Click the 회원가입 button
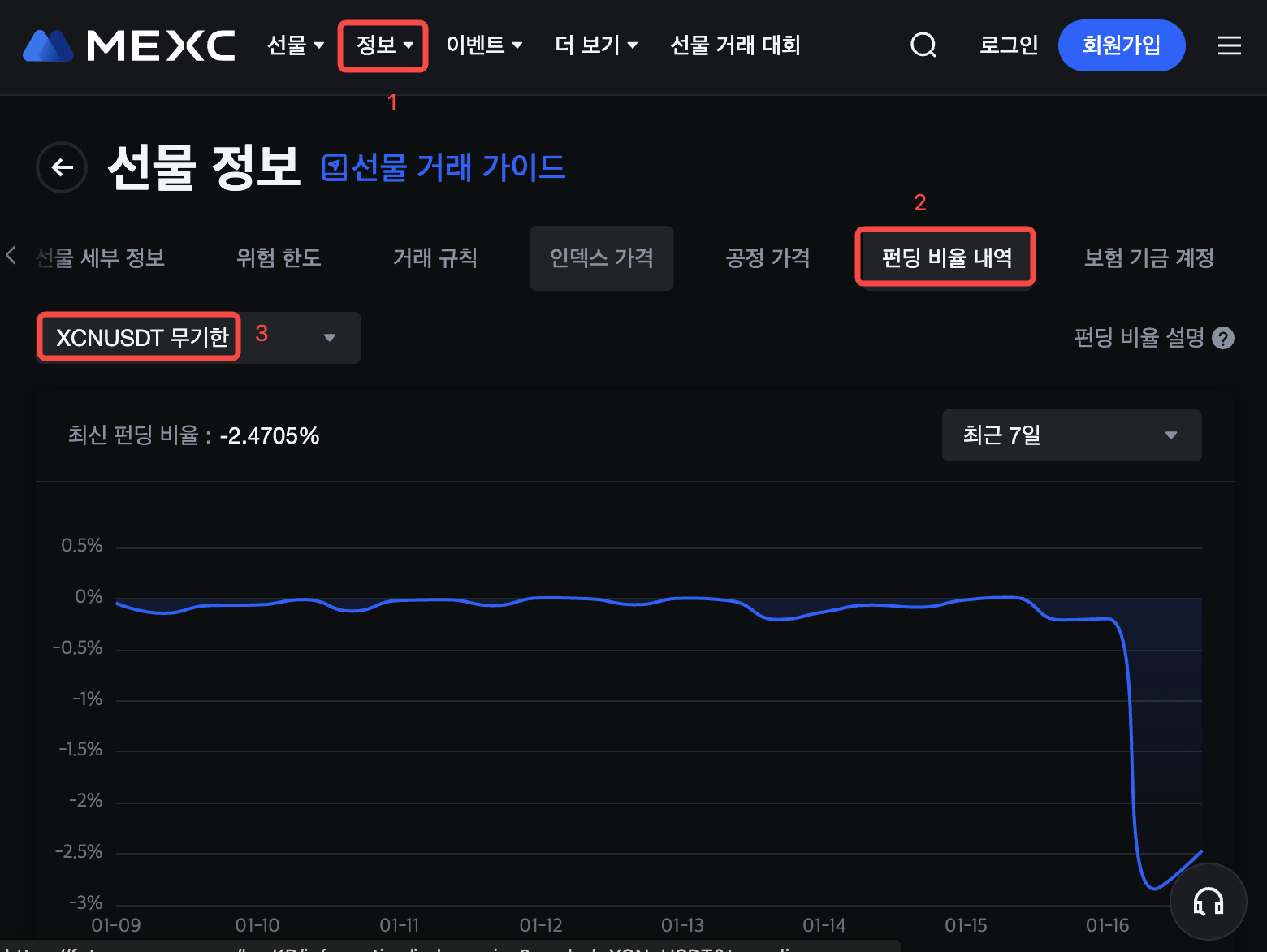 [x=1121, y=45]
